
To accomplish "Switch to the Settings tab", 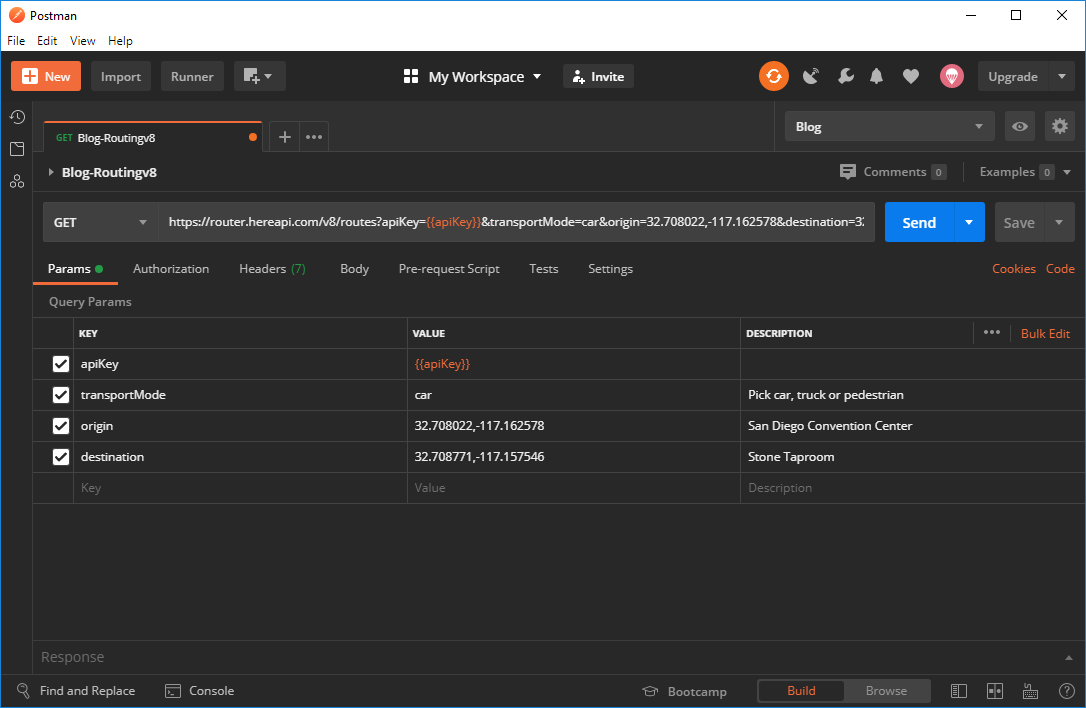I will click(610, 269).
